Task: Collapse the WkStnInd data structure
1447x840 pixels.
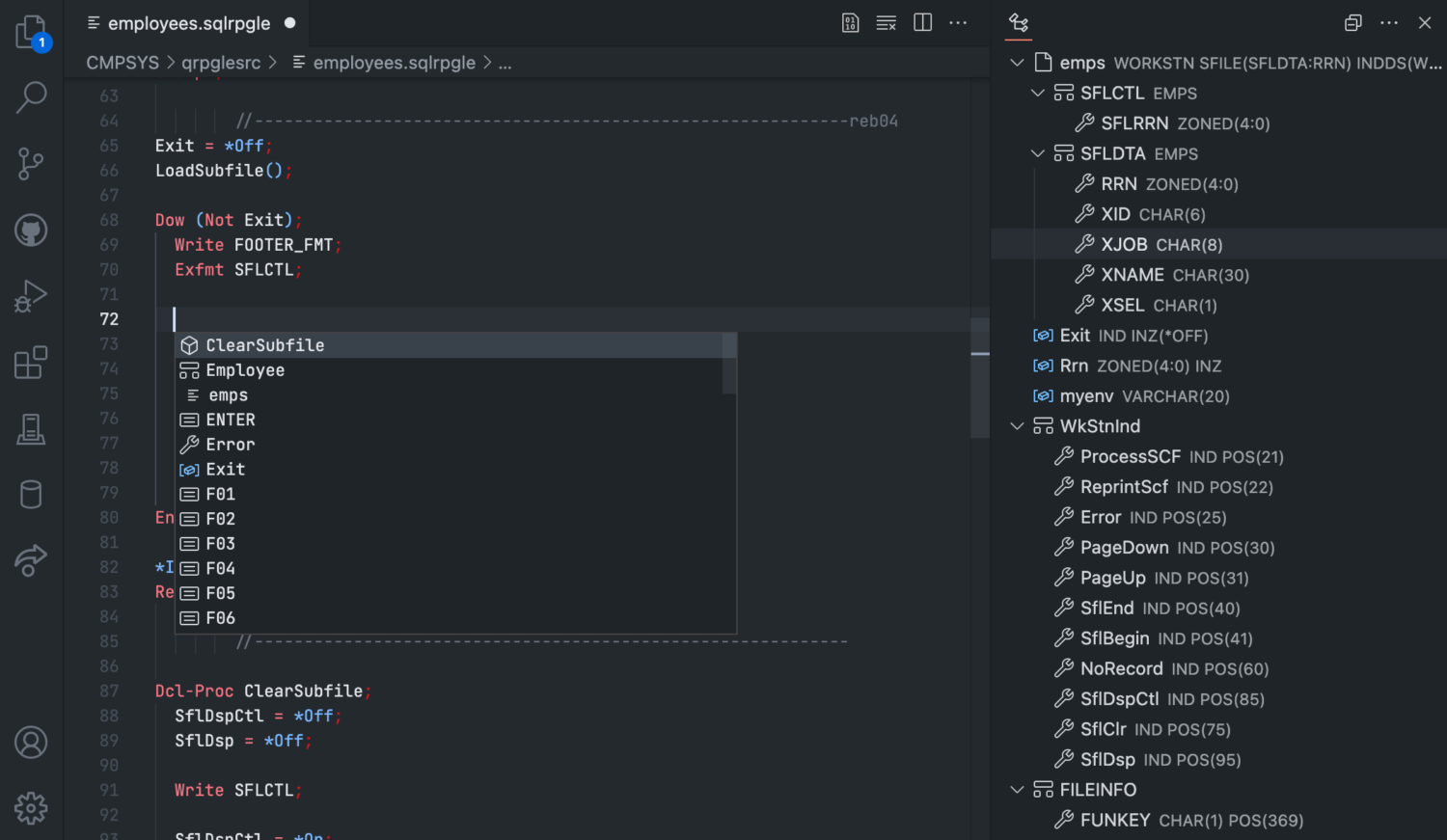Action: (1017, 425)
